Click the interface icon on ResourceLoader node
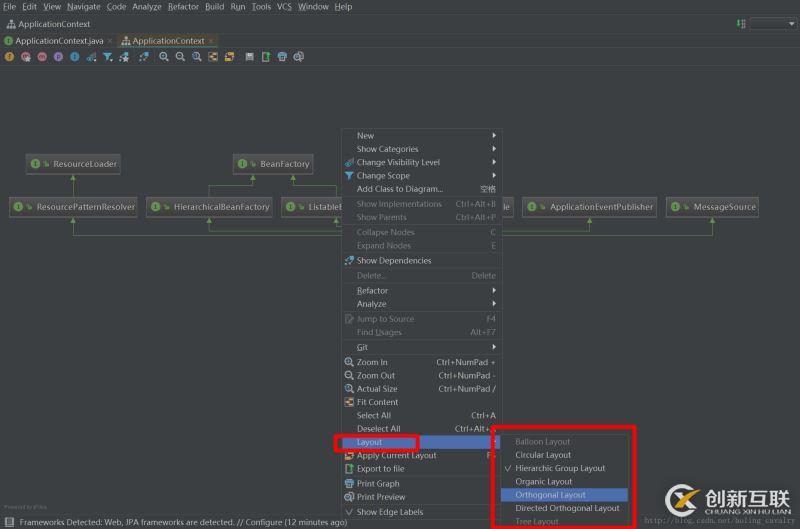800x529 pixels. 35,164
